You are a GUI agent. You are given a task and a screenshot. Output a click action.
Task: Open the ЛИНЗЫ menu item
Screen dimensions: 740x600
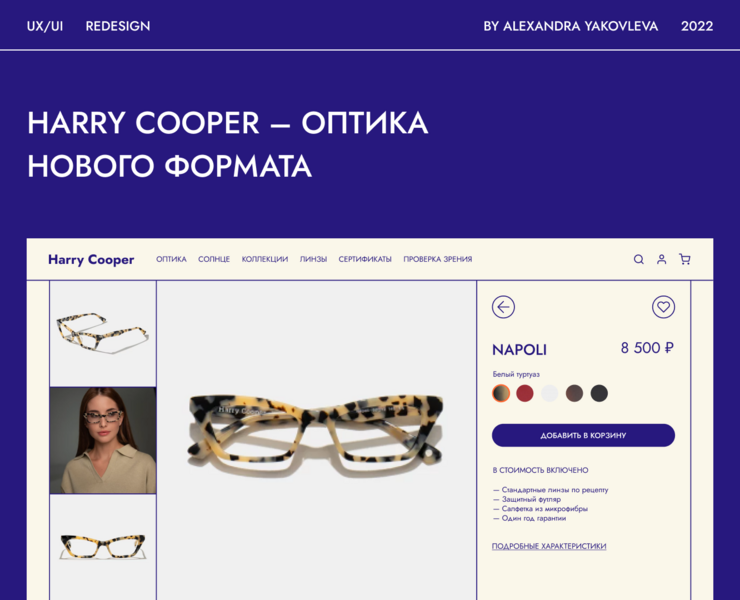(313, 259)
